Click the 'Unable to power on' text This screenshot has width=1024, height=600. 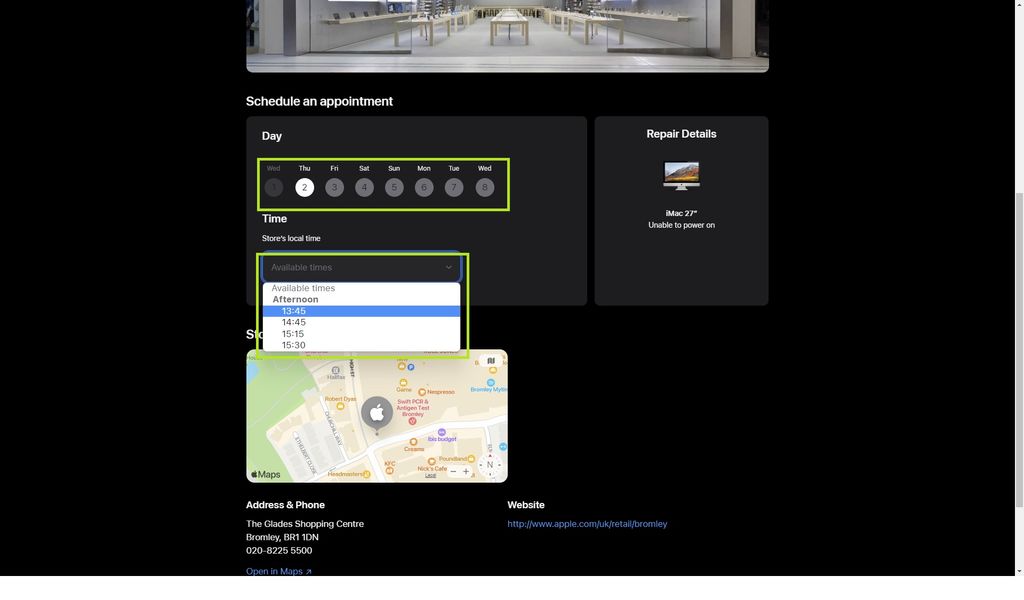681,225
